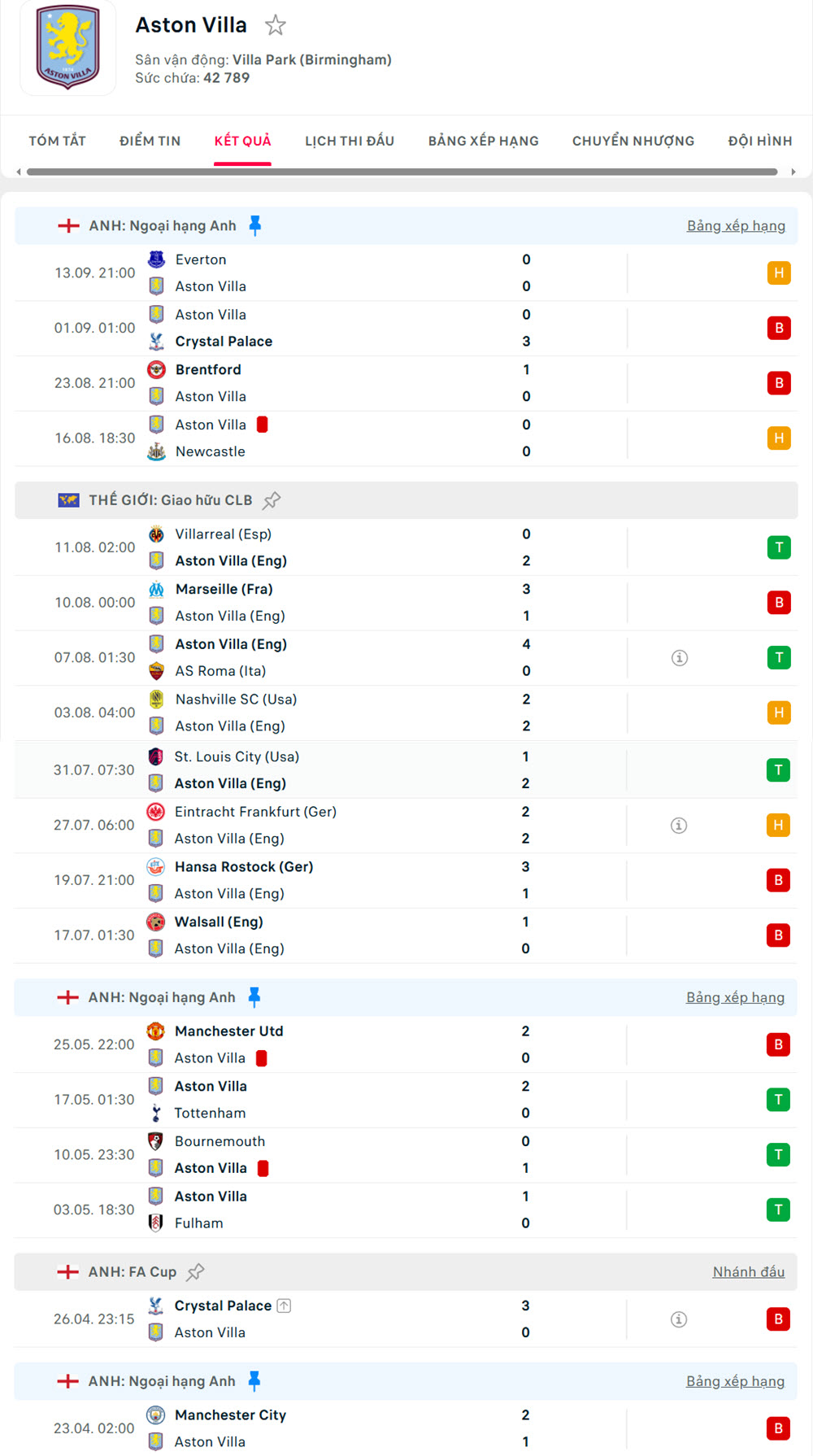Click the red B badge for Brentford match
The height and width of the screenshot is (1456, 813).
pyautogui.click(x=778, y=383)
